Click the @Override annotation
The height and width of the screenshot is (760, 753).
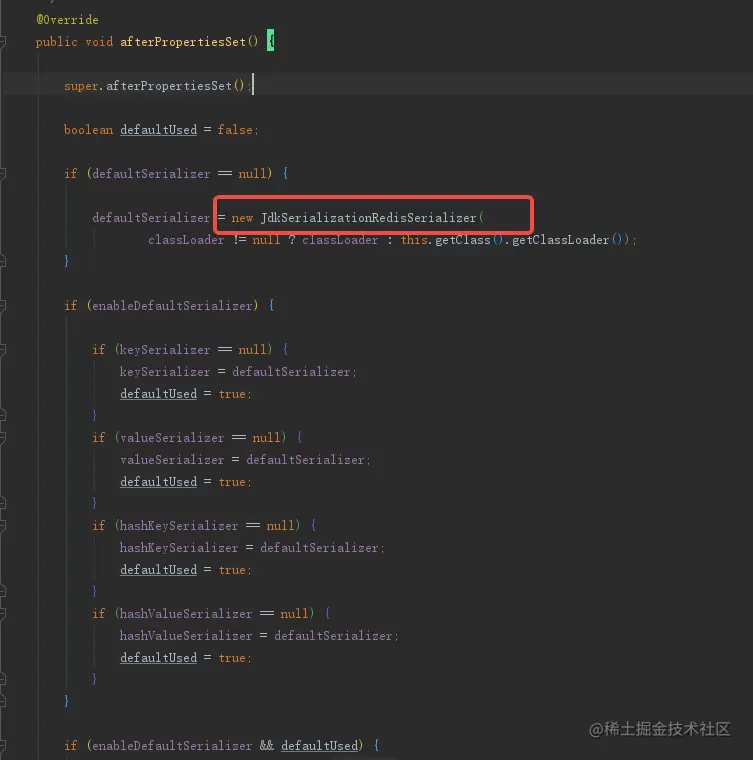67,20
